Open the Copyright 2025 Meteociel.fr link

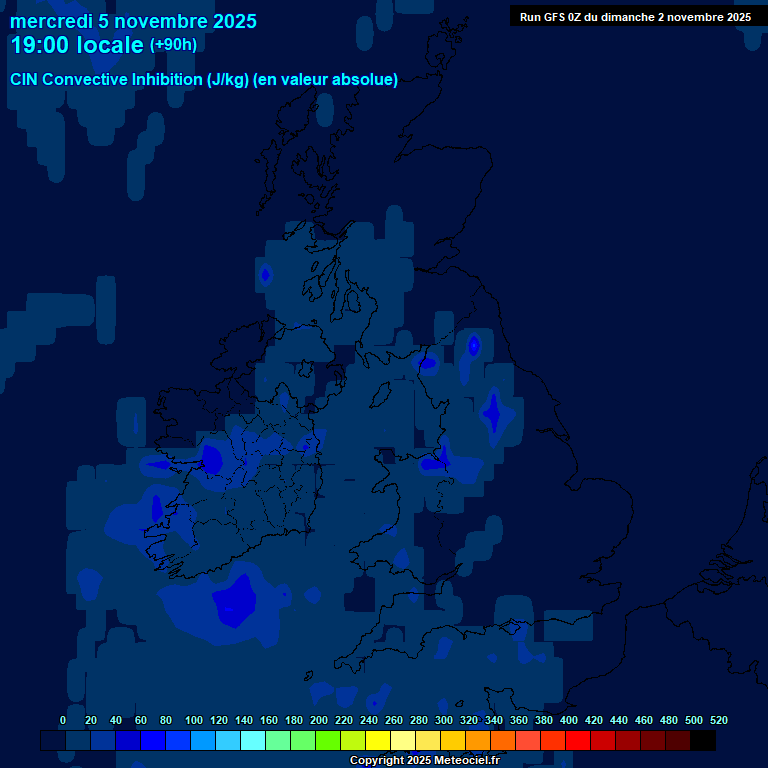click(424, 761)
